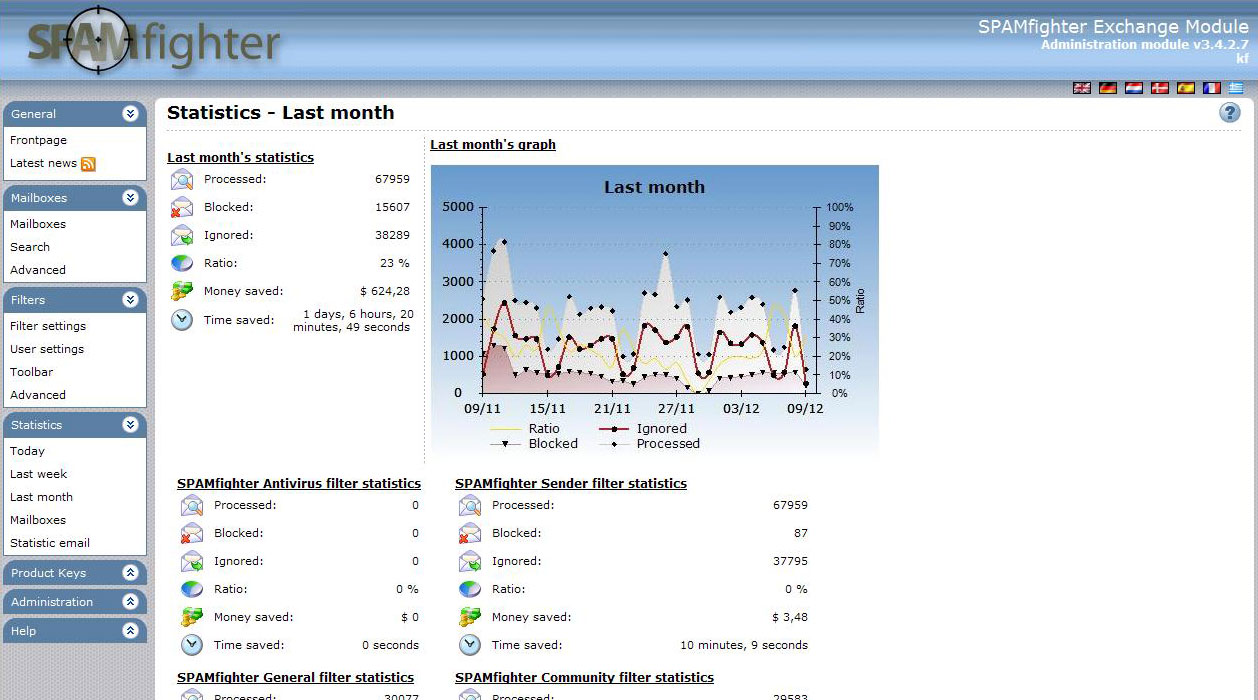Open Statistic email settings

click(x=50, y=543)
